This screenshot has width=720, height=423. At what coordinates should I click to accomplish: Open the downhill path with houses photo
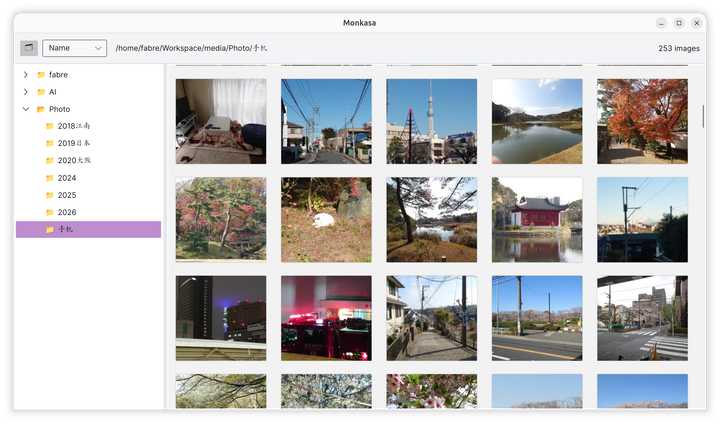coord(432,318)
